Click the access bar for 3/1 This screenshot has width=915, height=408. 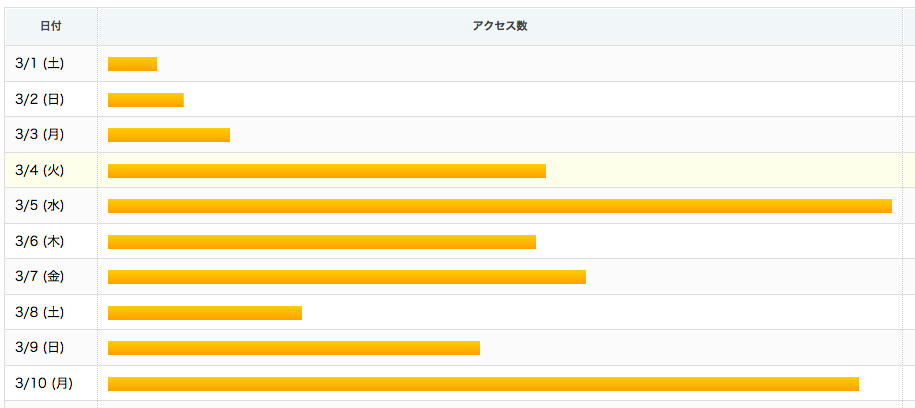pyautogui.click(x=132, y=64)
